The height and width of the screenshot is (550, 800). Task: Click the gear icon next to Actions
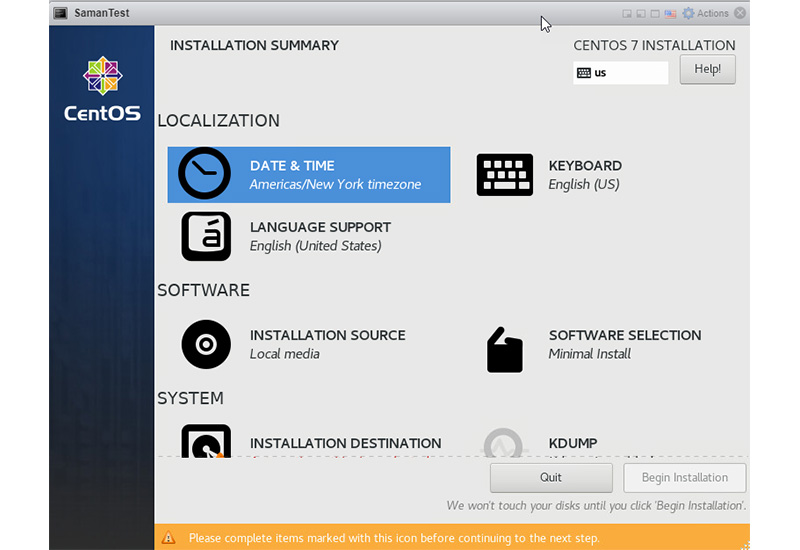pos(688,14)
